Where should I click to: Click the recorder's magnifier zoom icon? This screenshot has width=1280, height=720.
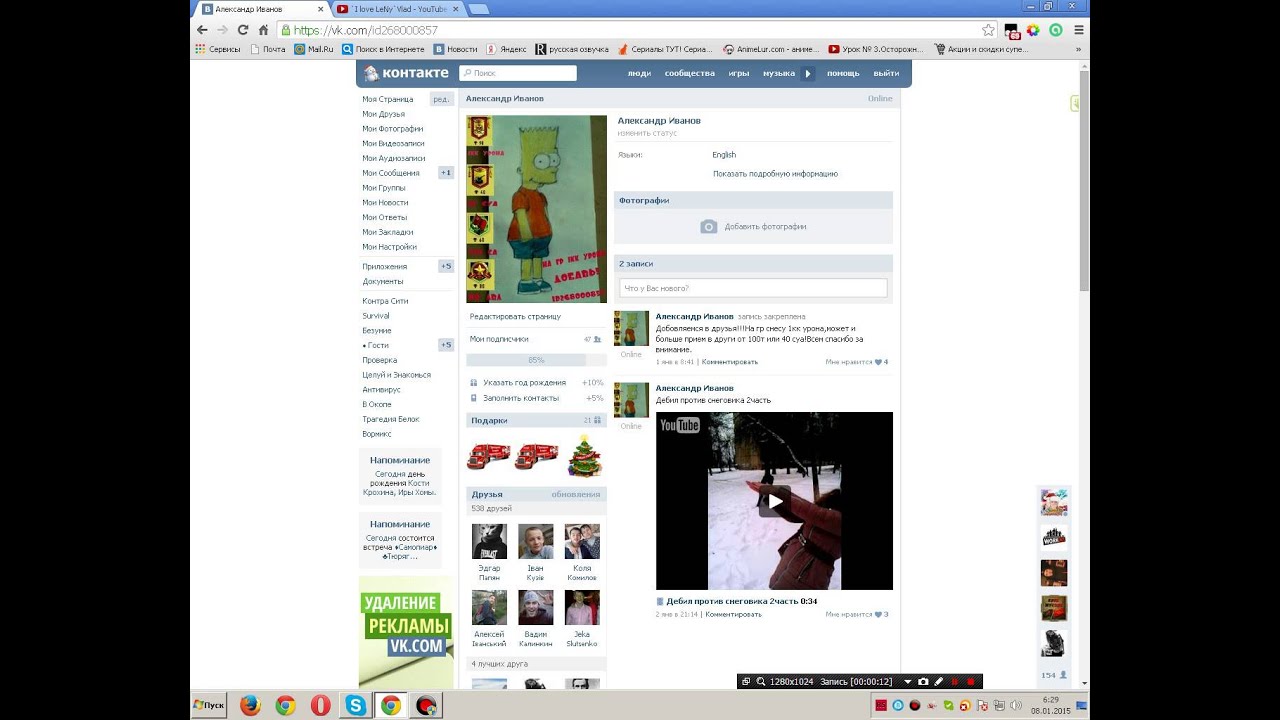click(x=760, y=681)
